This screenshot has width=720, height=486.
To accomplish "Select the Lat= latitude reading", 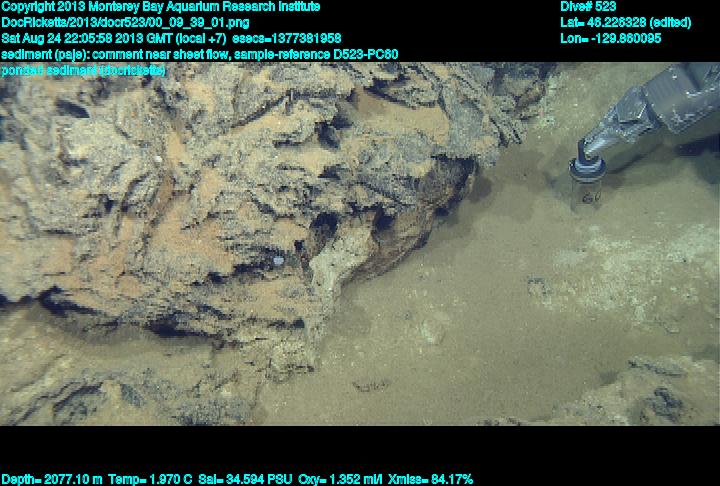I will 625,22.
